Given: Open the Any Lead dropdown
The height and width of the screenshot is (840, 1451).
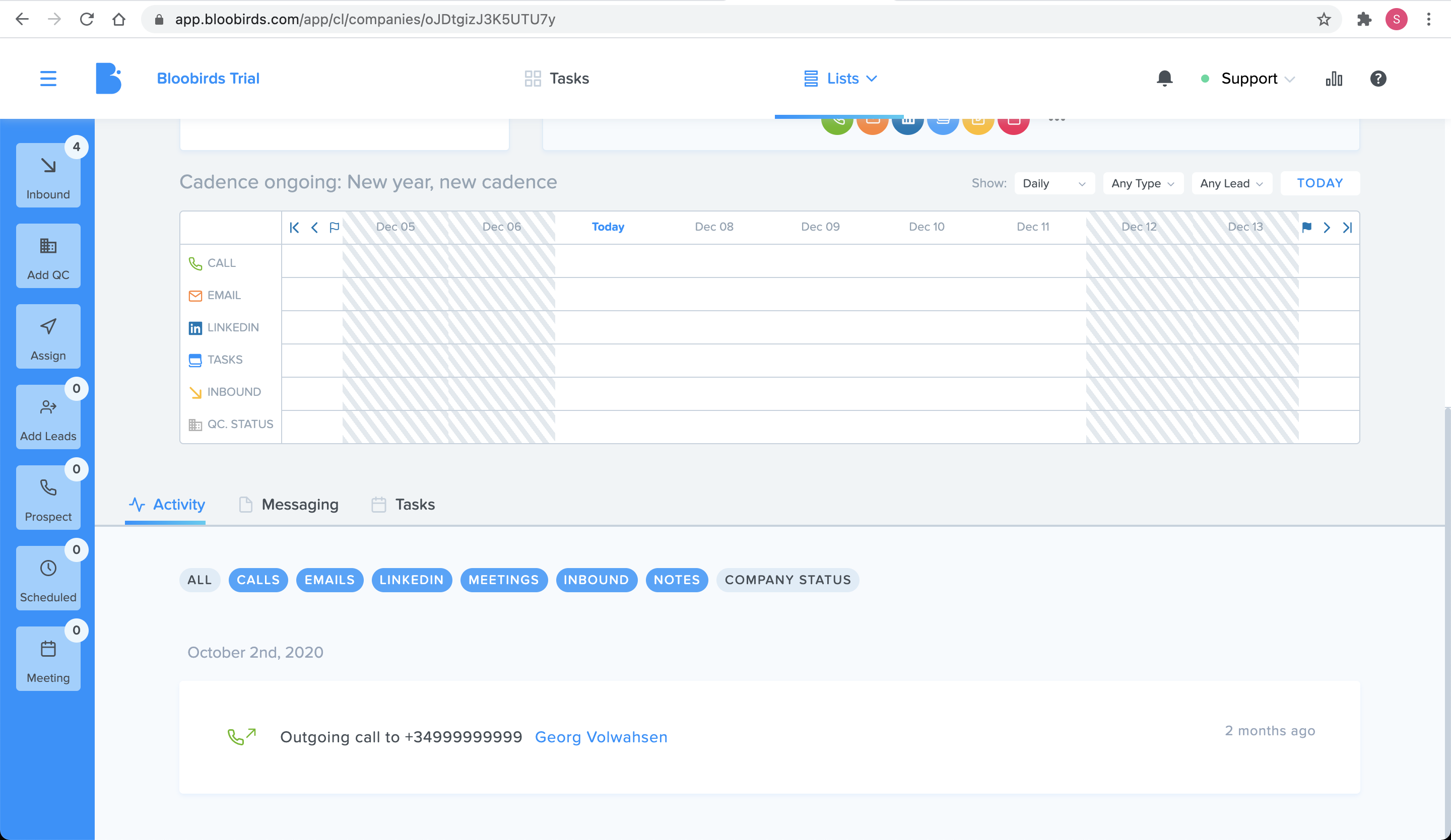Looking at the screenshot, I should coord(1232,183).
